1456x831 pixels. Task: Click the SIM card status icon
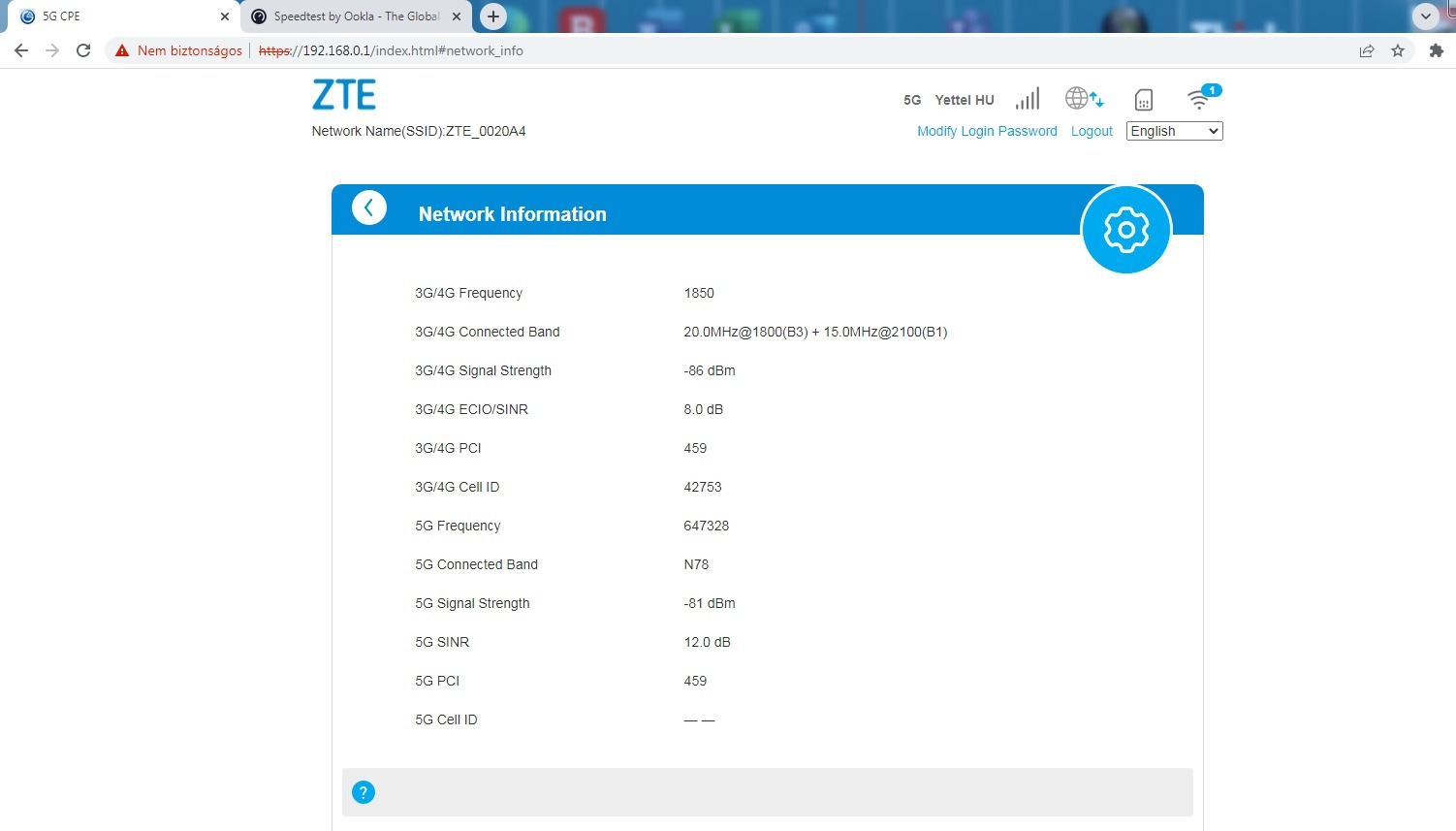pos(1144,100)
